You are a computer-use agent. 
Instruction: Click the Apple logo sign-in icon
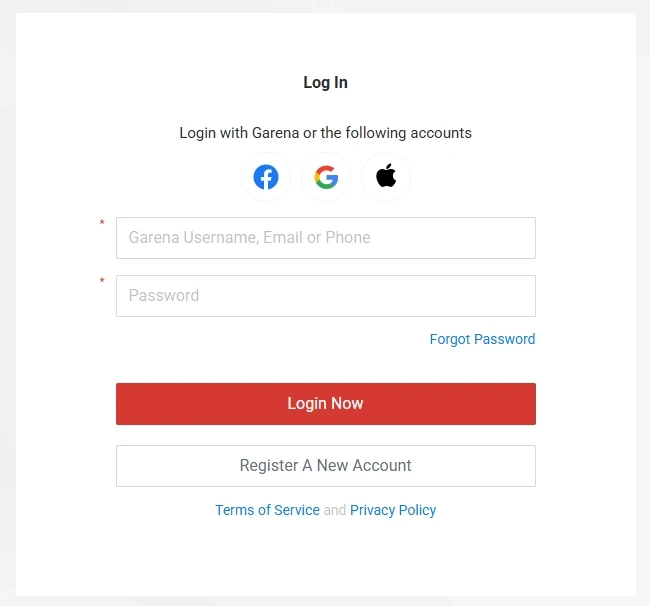coord(386,178)
